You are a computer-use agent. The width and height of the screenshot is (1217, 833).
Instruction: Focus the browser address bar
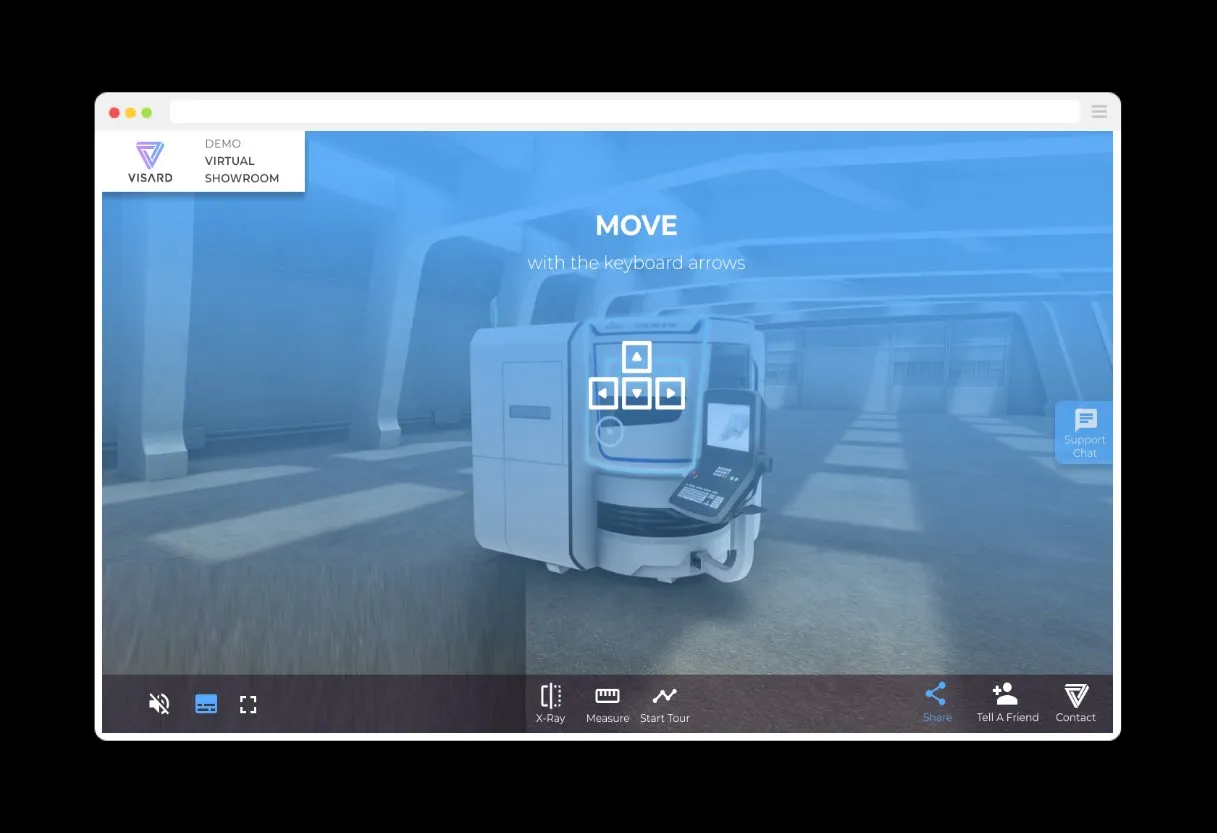[x=624, y=112]
